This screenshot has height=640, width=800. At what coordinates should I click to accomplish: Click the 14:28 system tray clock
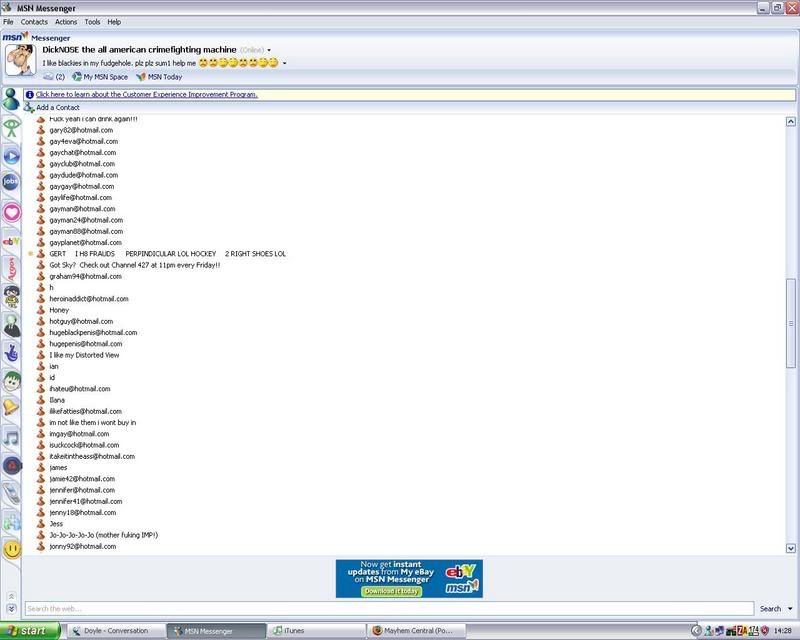tap(783, 631)
